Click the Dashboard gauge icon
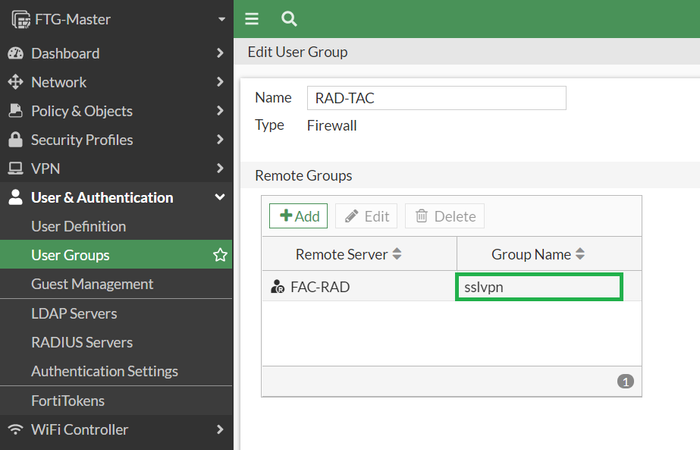 pos(15,53)
